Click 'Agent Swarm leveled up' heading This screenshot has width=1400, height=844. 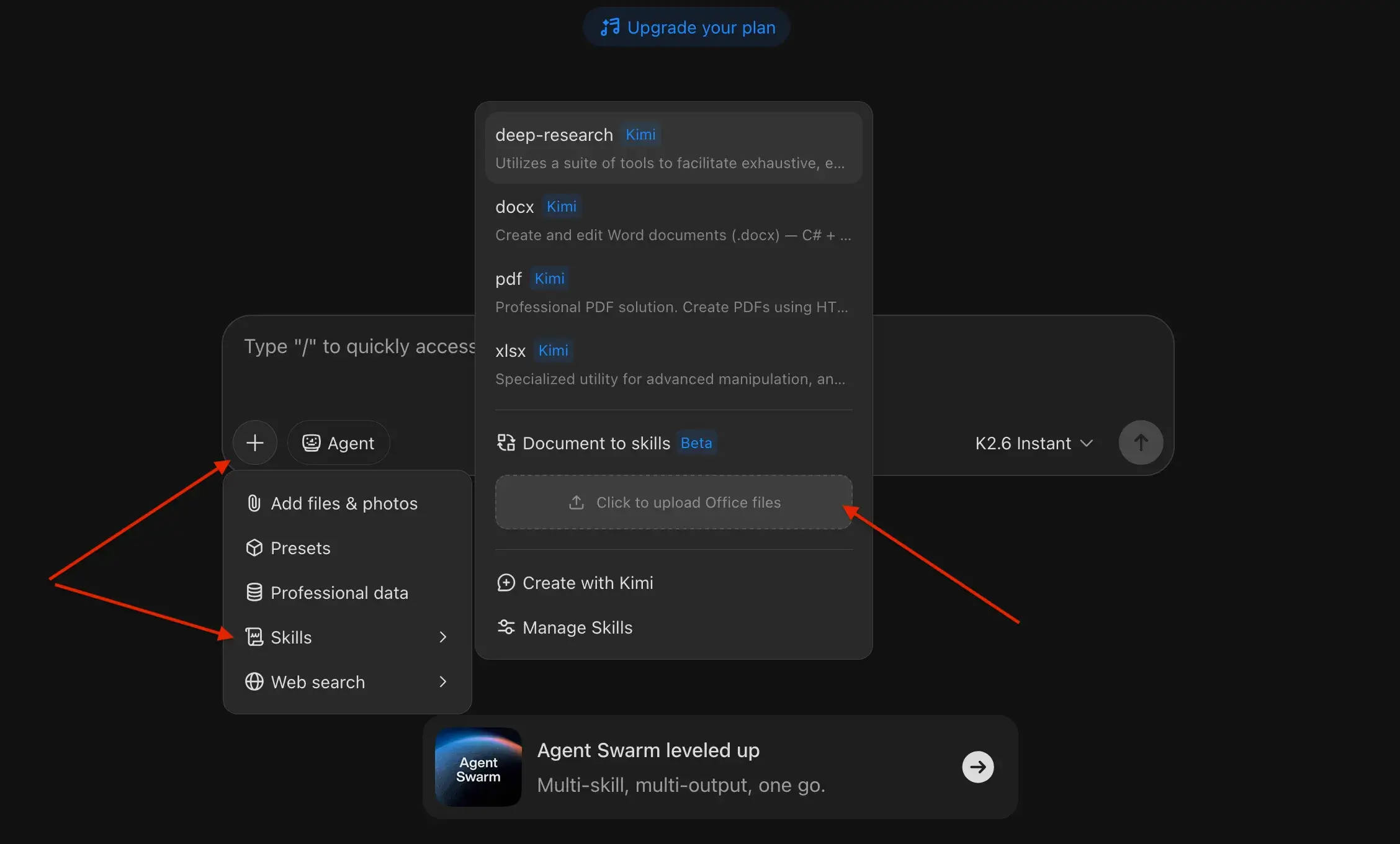[x=648, y=750]
